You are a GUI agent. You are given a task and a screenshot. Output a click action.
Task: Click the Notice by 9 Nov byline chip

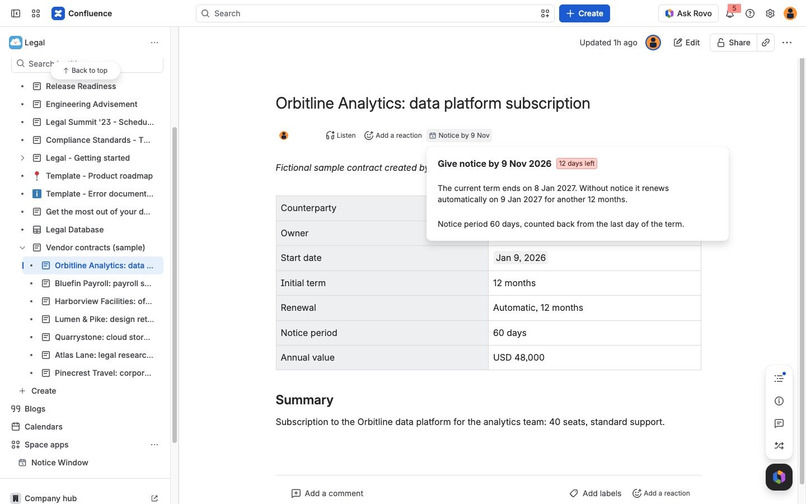tap(459, 135)
